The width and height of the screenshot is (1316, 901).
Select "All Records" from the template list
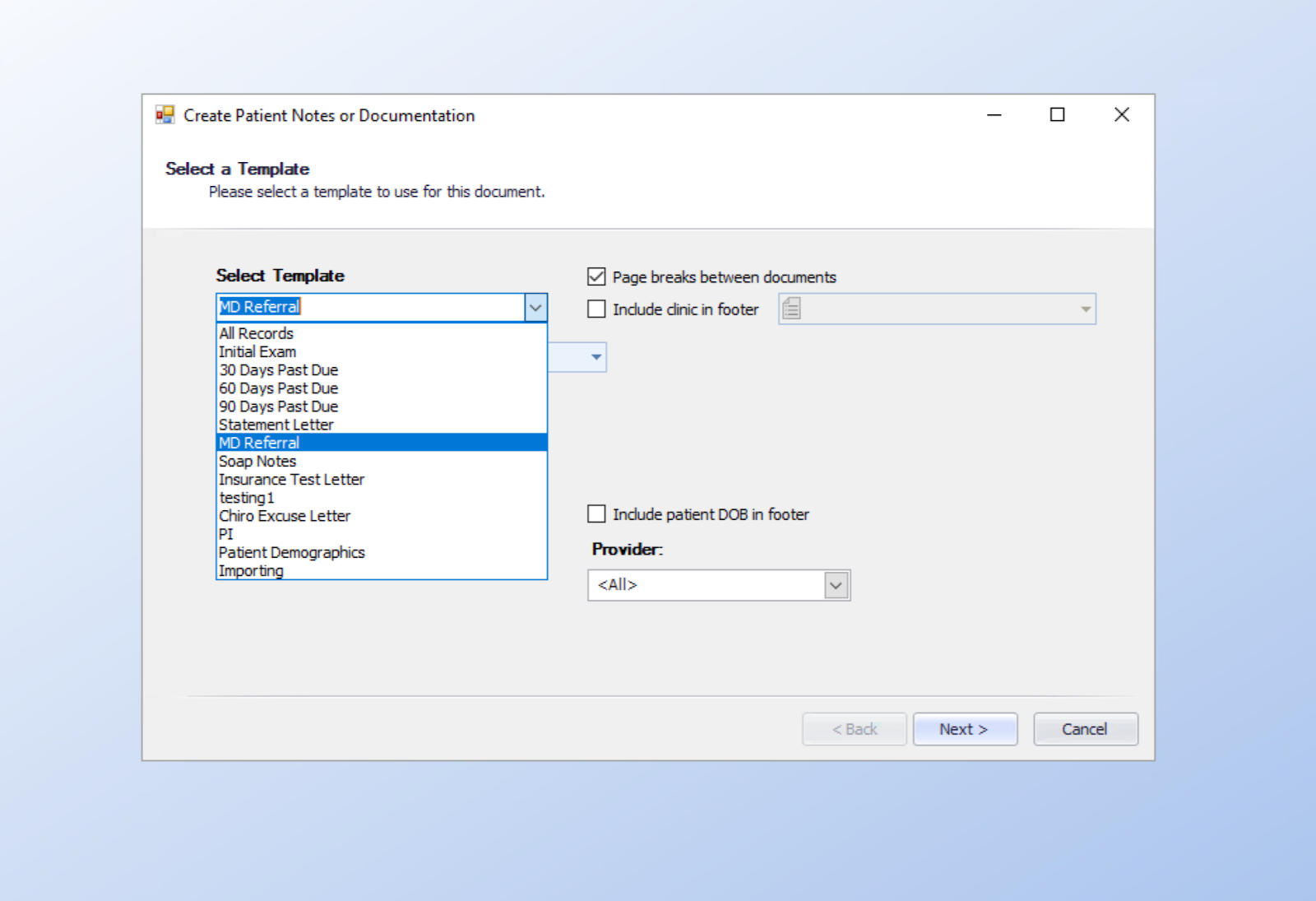pyautogui.click(x=255, y=333)
